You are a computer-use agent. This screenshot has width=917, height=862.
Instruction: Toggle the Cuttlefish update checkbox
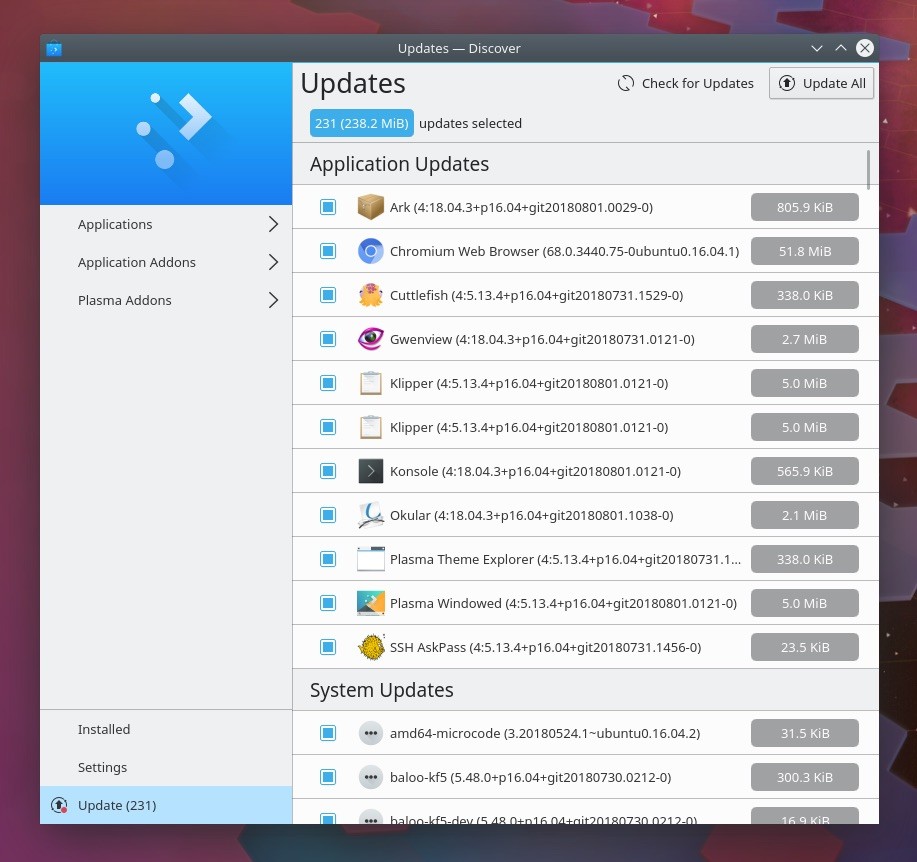point(328,295)
